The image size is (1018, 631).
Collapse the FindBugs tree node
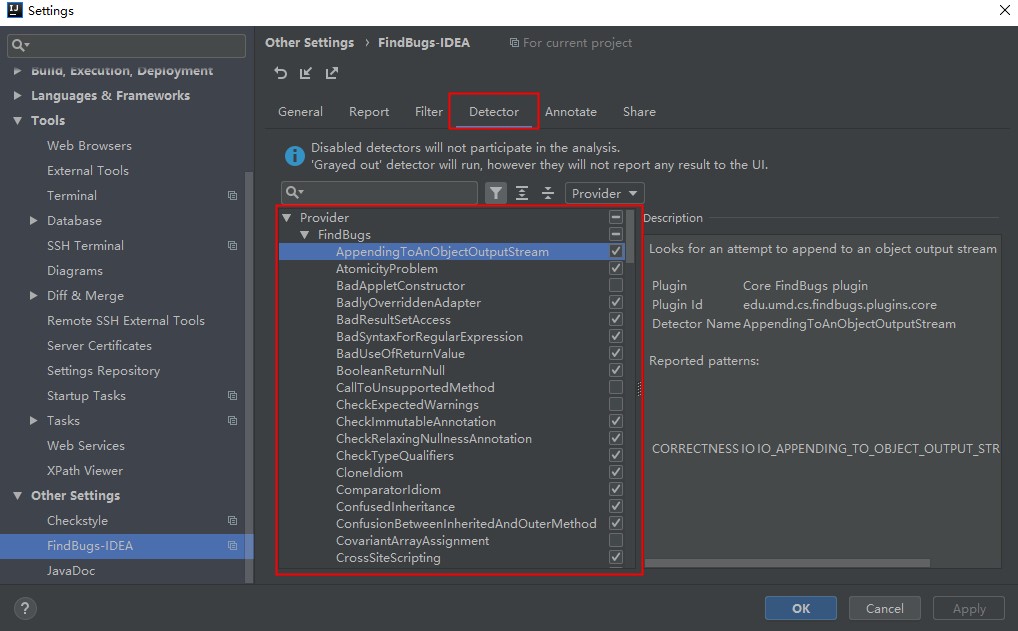click(x=304, y=234)
